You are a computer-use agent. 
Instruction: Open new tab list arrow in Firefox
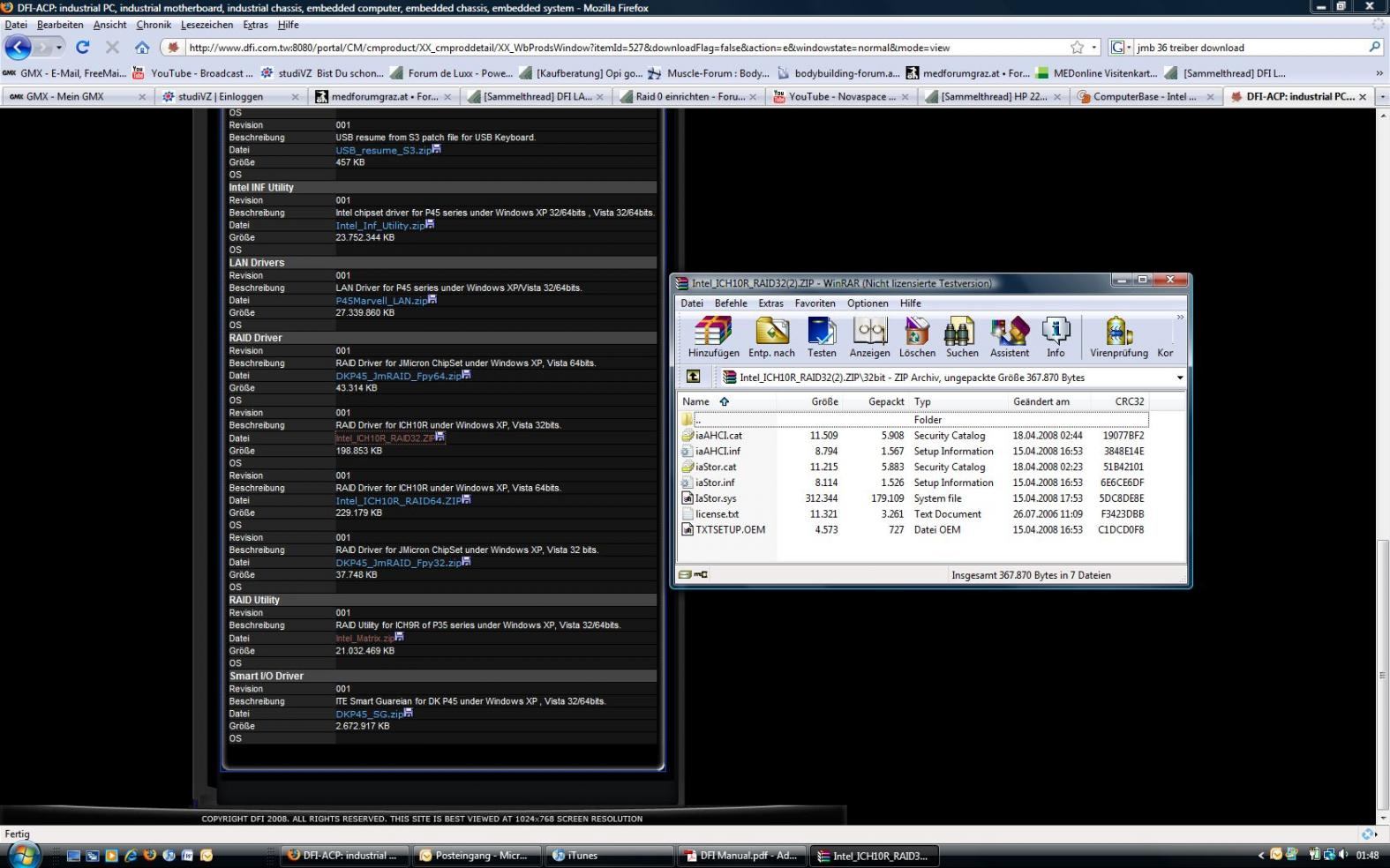pyautogui.click(x=1381, y=96)
